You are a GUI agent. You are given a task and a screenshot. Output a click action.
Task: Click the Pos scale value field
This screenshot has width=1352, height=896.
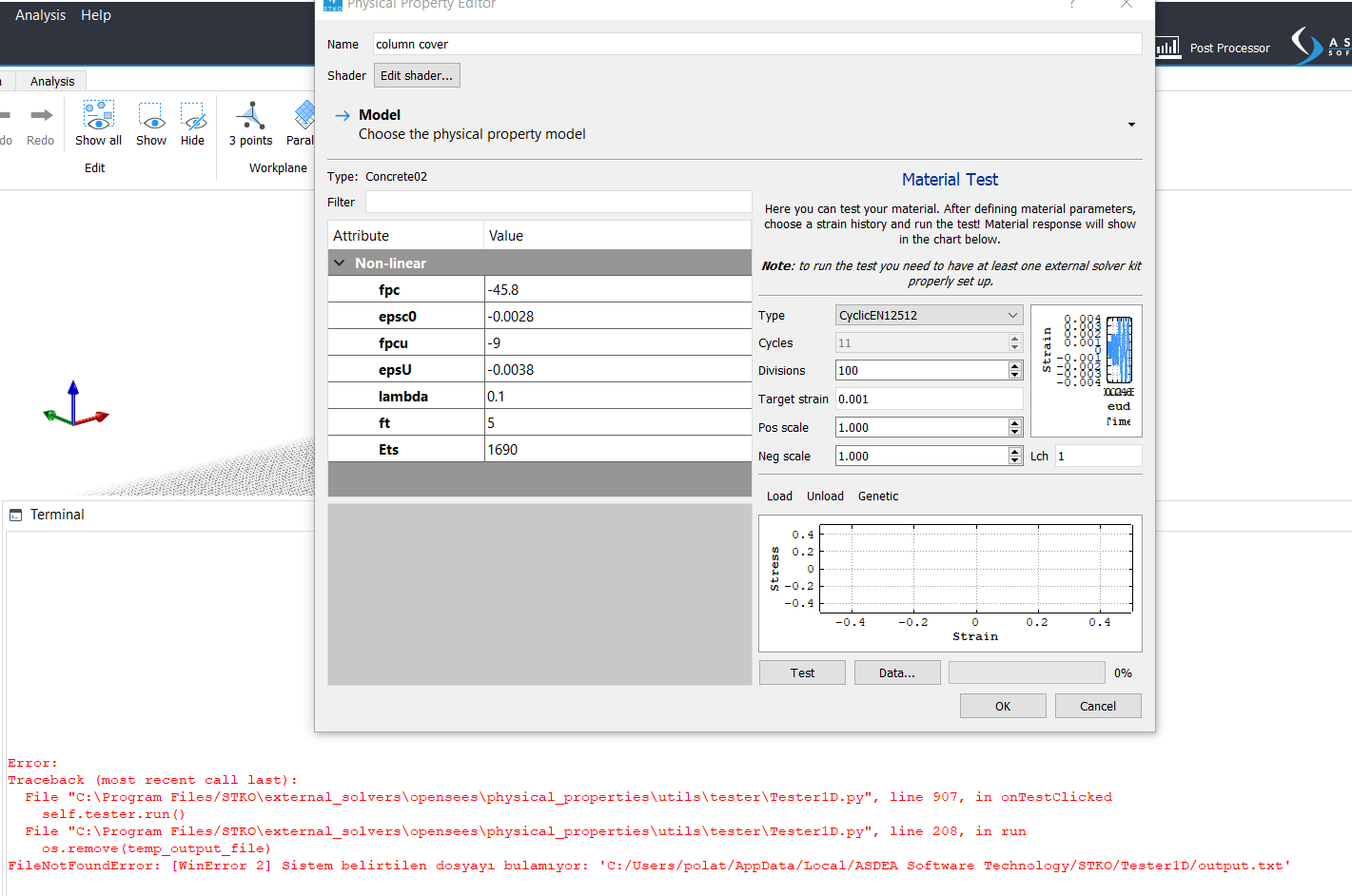coord(921,427)
